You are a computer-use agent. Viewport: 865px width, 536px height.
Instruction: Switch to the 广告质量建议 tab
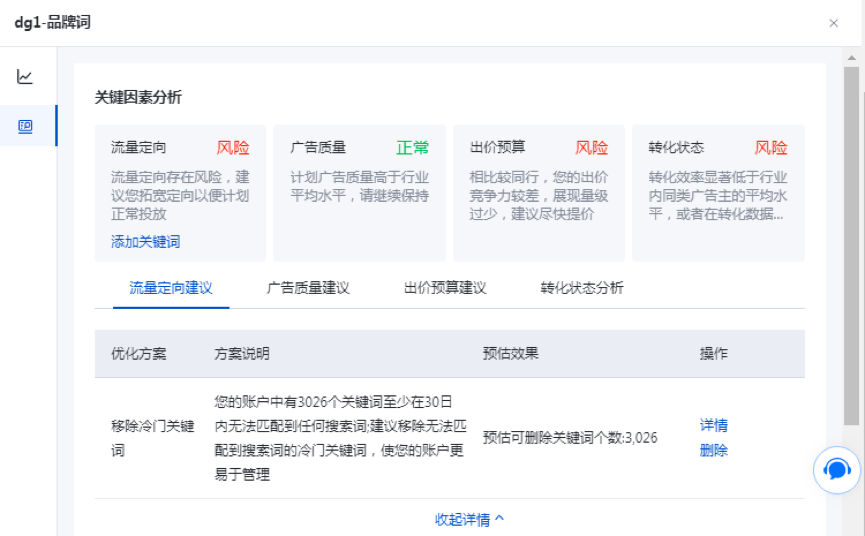click(308, 288)
